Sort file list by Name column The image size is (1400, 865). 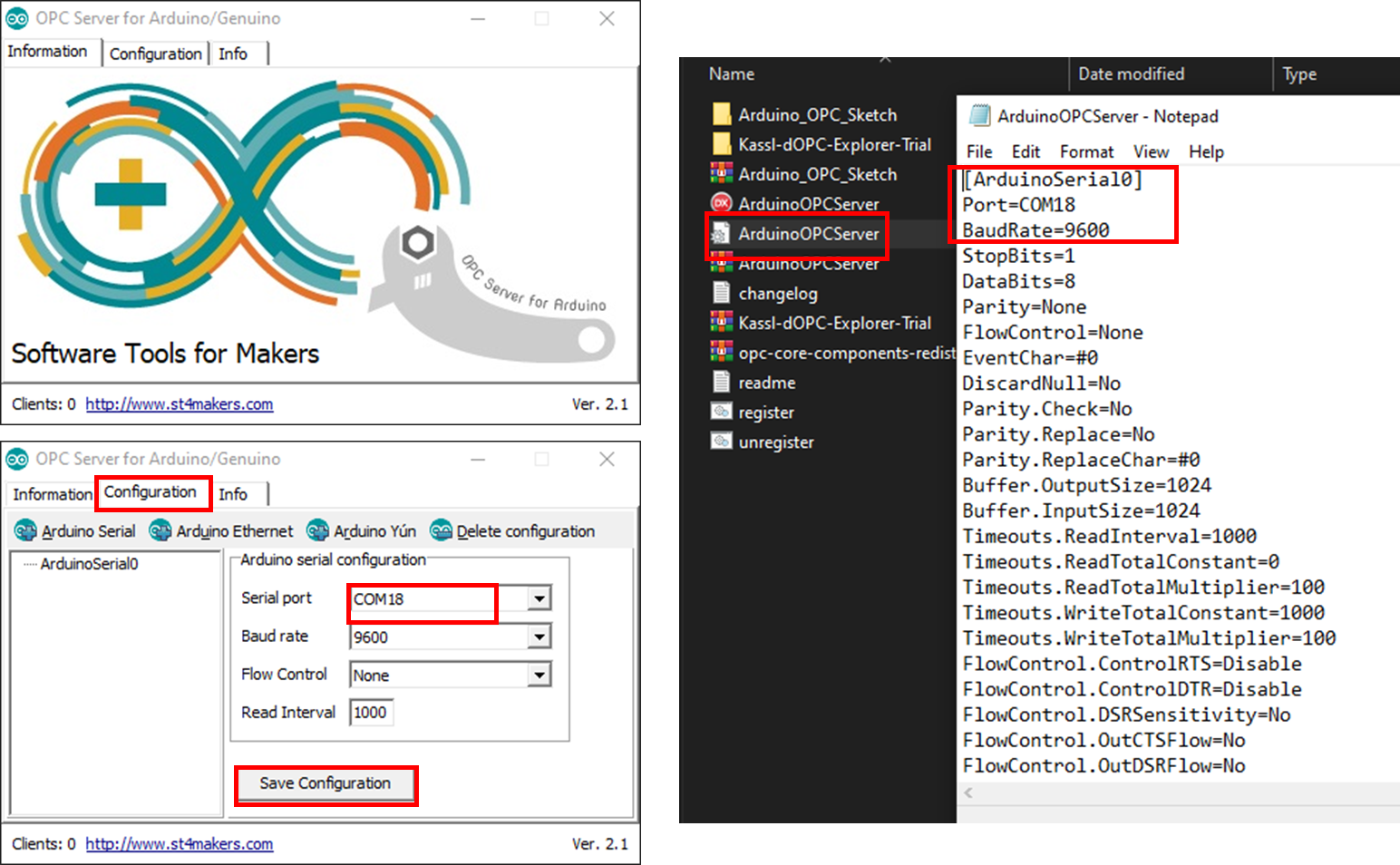[732, 74]
